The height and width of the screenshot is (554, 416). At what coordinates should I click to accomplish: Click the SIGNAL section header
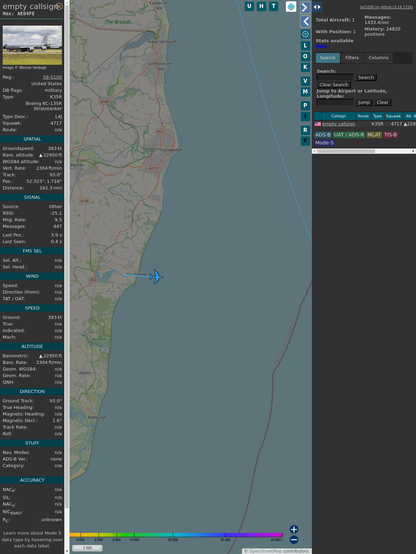(x=32, y=197)
